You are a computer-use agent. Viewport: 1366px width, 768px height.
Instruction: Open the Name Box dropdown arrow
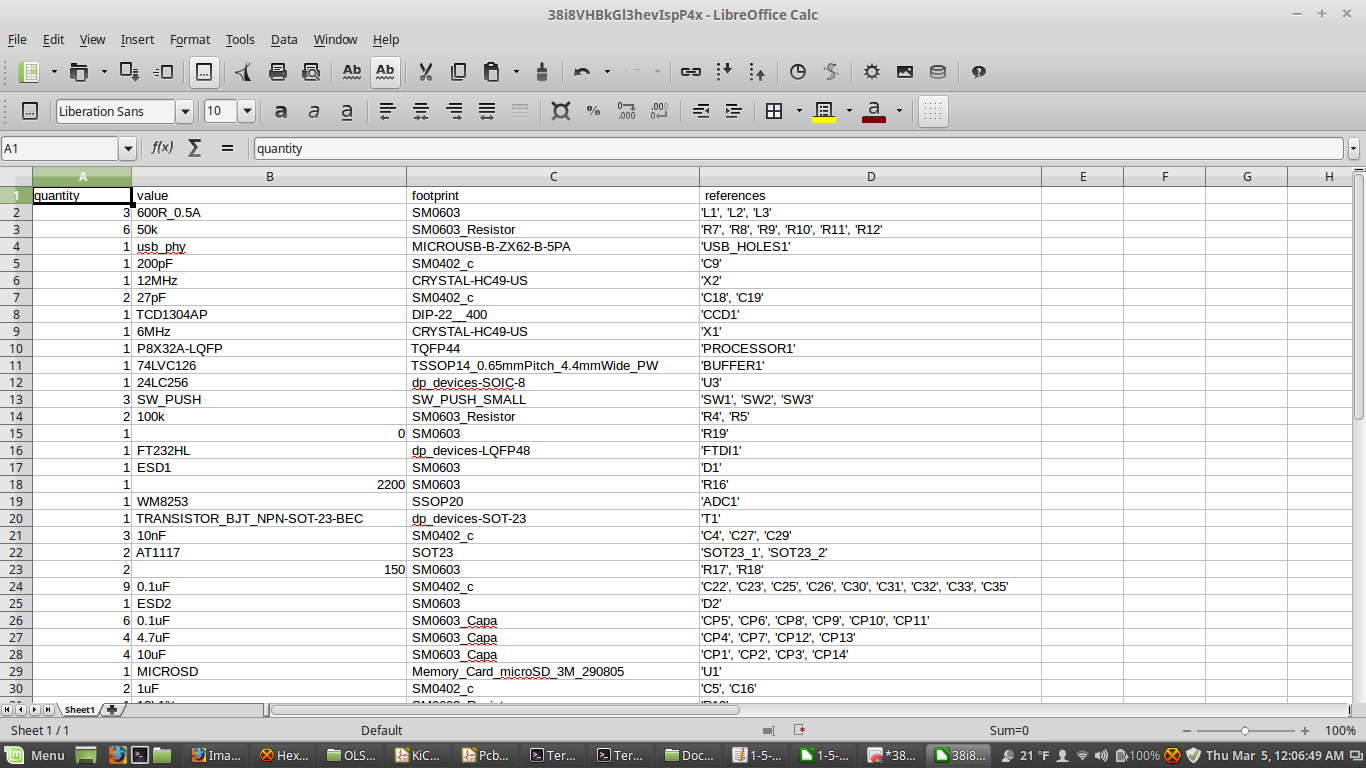(x=127, y=148)
